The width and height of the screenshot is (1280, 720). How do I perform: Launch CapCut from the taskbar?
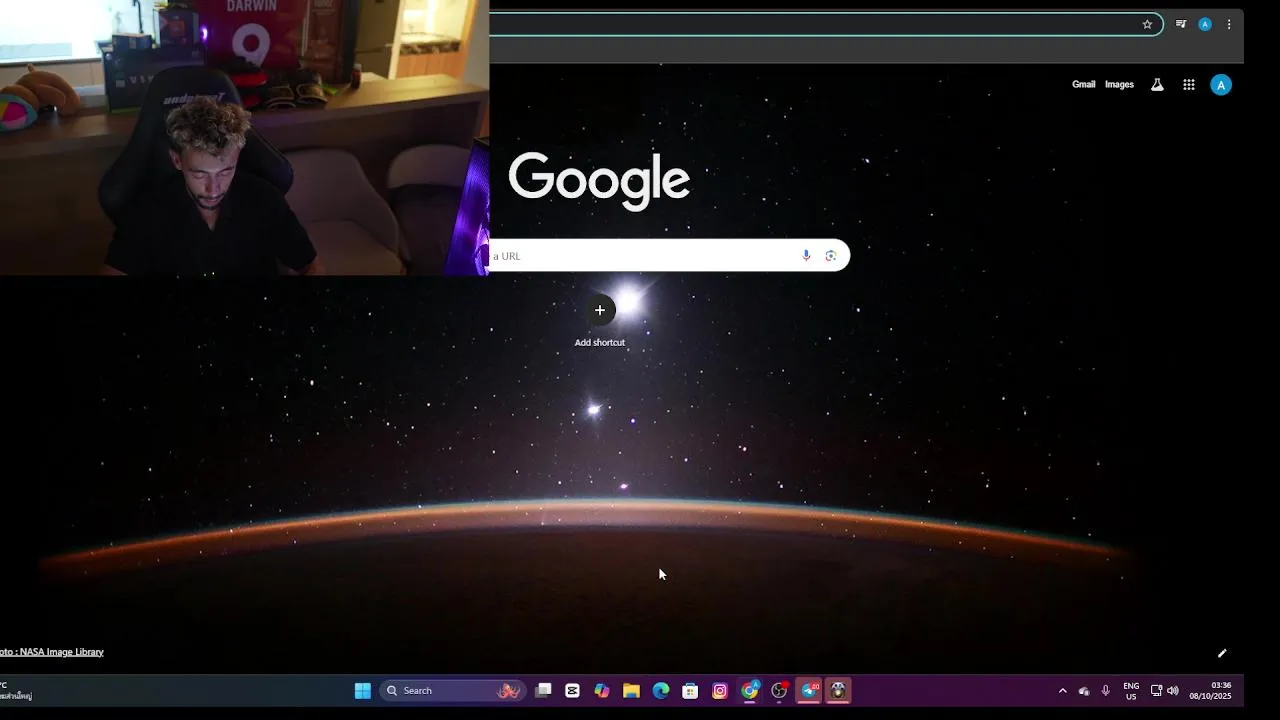(572, 690)
